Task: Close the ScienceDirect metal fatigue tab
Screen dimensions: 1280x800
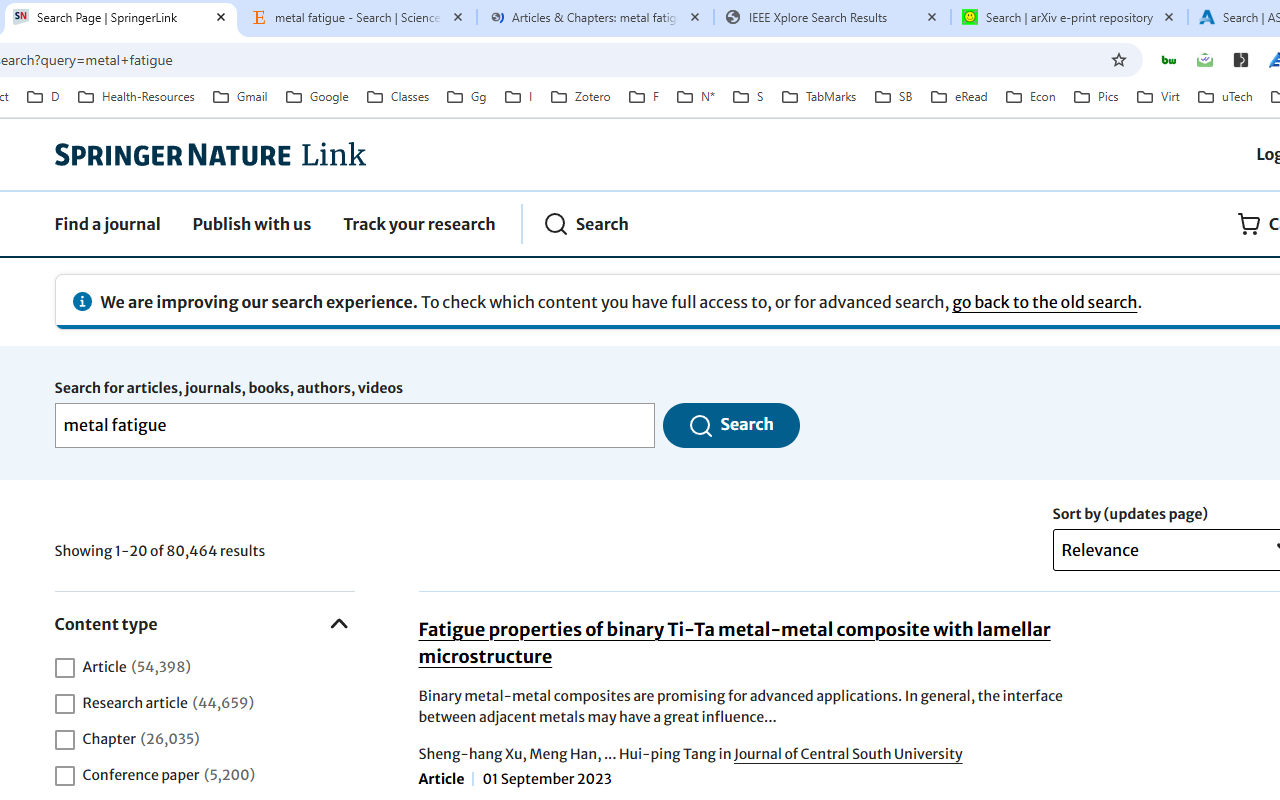Action: (x=458, y=17)
